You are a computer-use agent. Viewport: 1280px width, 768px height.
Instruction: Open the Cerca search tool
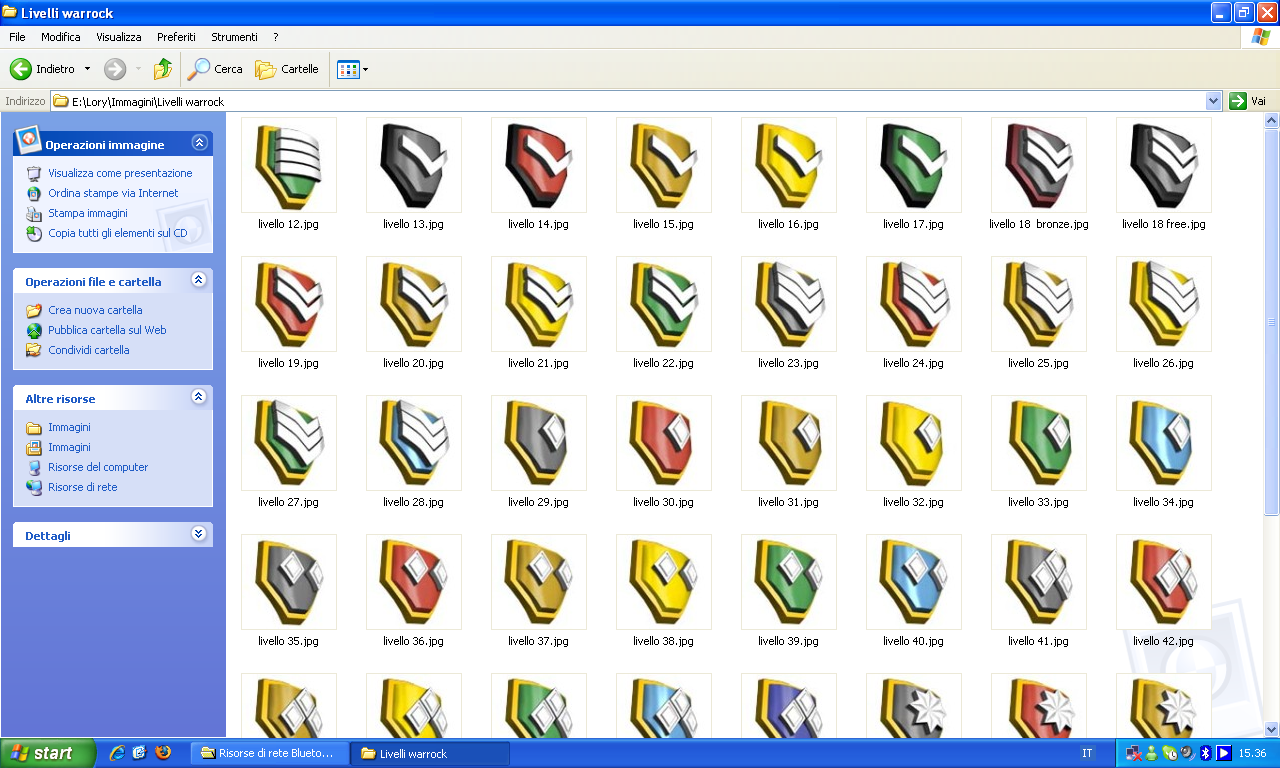point(216,69)
